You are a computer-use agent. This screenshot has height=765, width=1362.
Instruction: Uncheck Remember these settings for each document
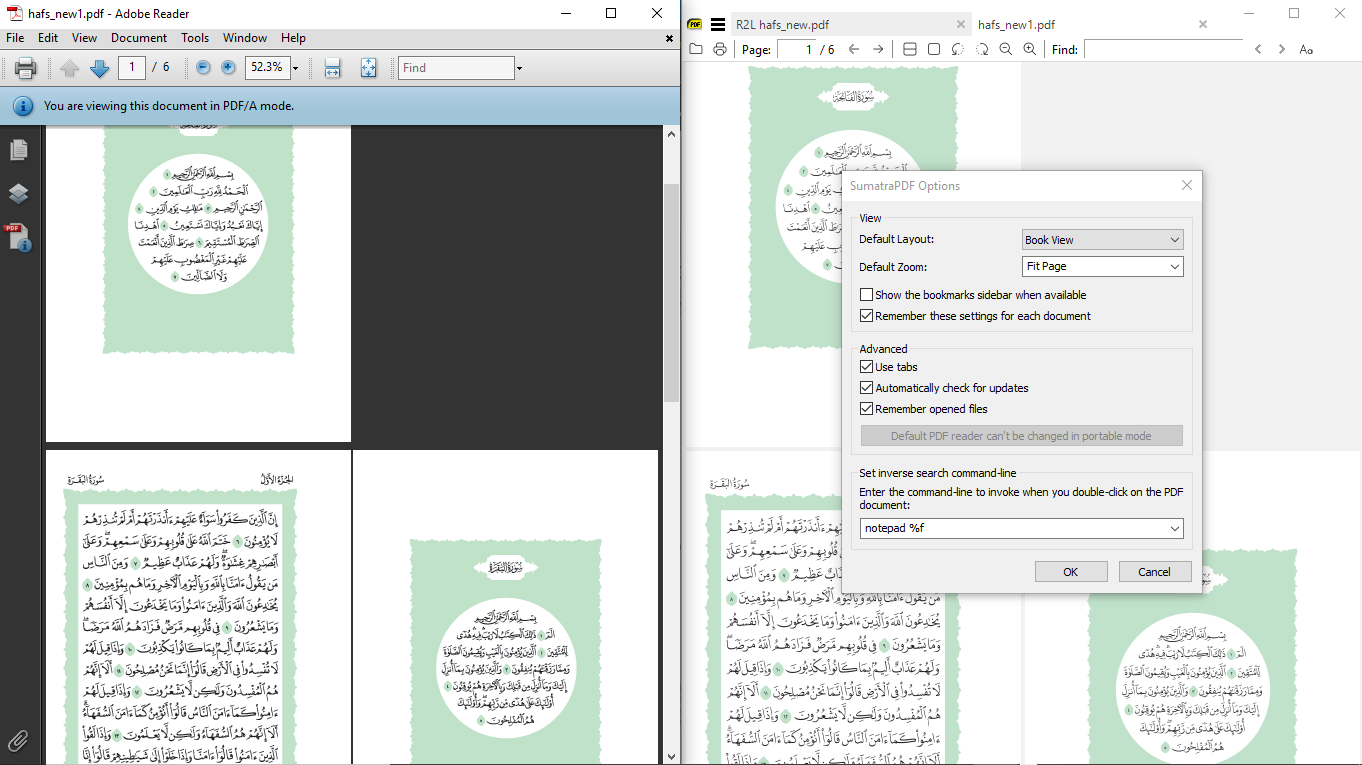coord(867,316)
